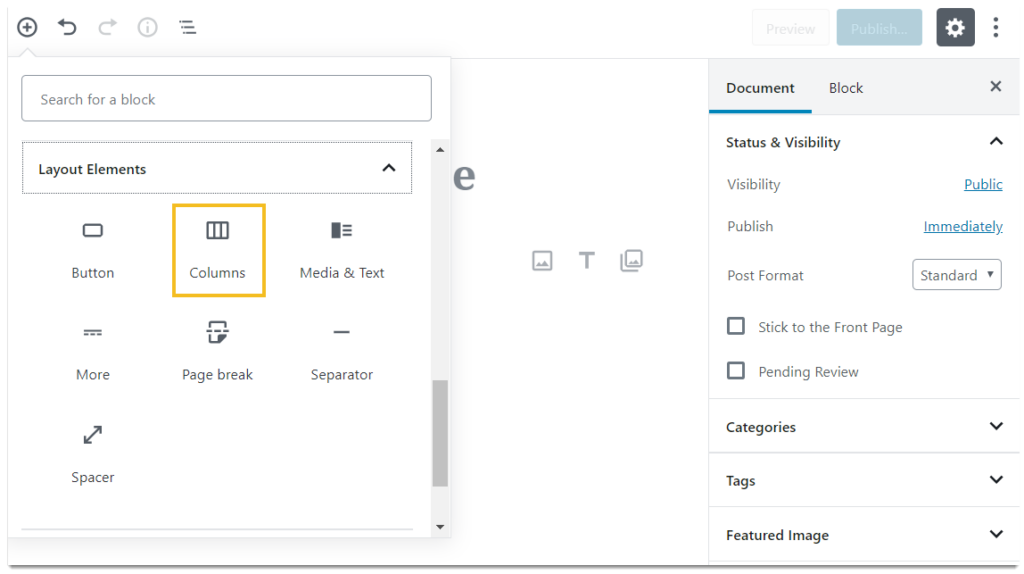Switch to the Block tab

click(845, 88)
